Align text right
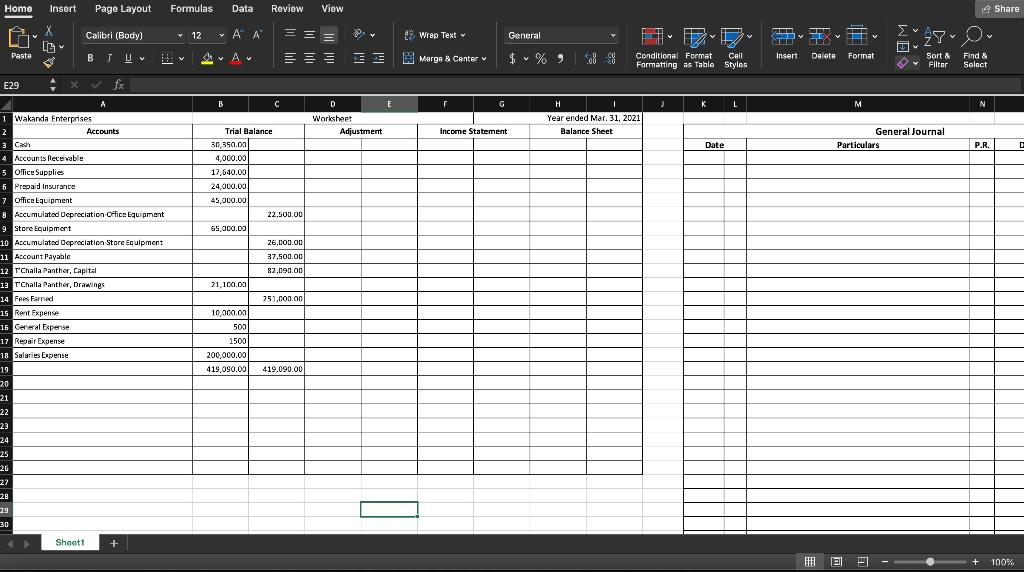This screenshot has height=572, width=1024. click(x=329, y=58)
